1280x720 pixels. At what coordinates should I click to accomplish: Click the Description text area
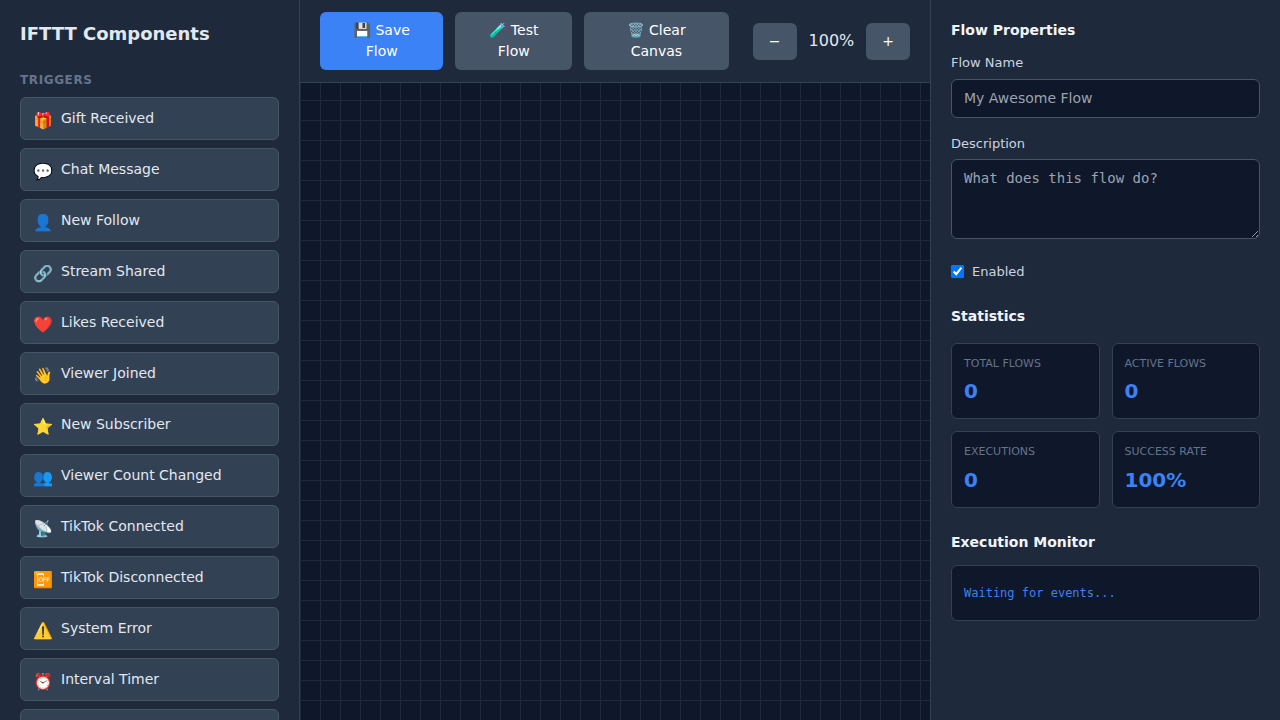1105,198
